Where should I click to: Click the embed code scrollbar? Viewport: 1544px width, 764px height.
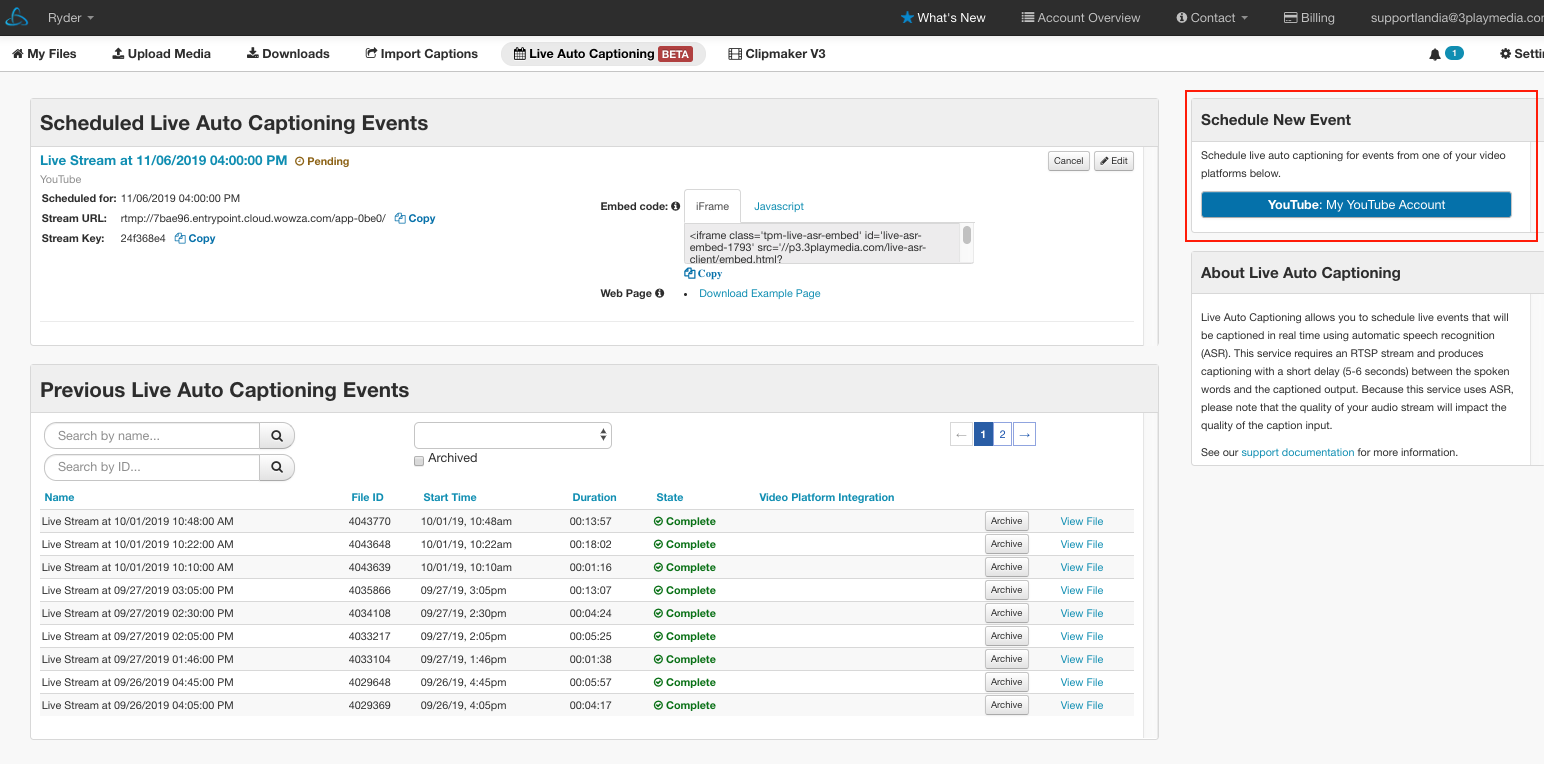coord(967,236)
